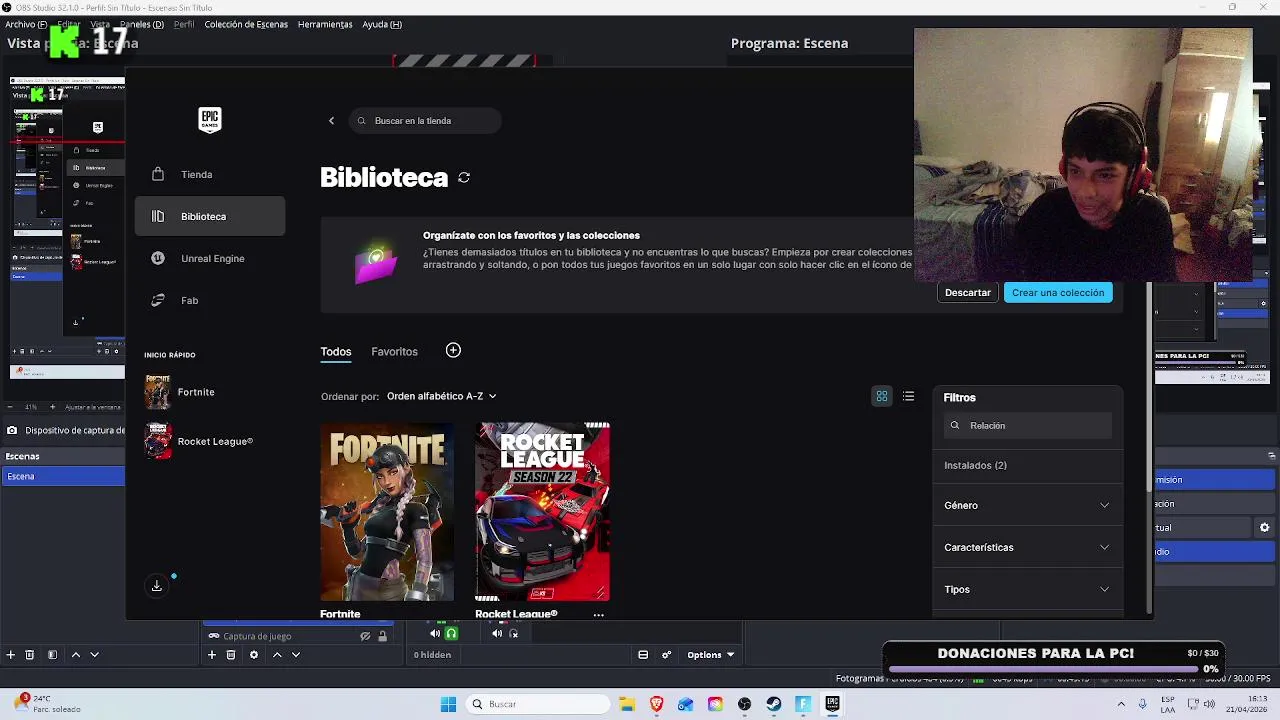
Task: Mute first mixer channel speaker icon
Action: [x=435, y=633]
